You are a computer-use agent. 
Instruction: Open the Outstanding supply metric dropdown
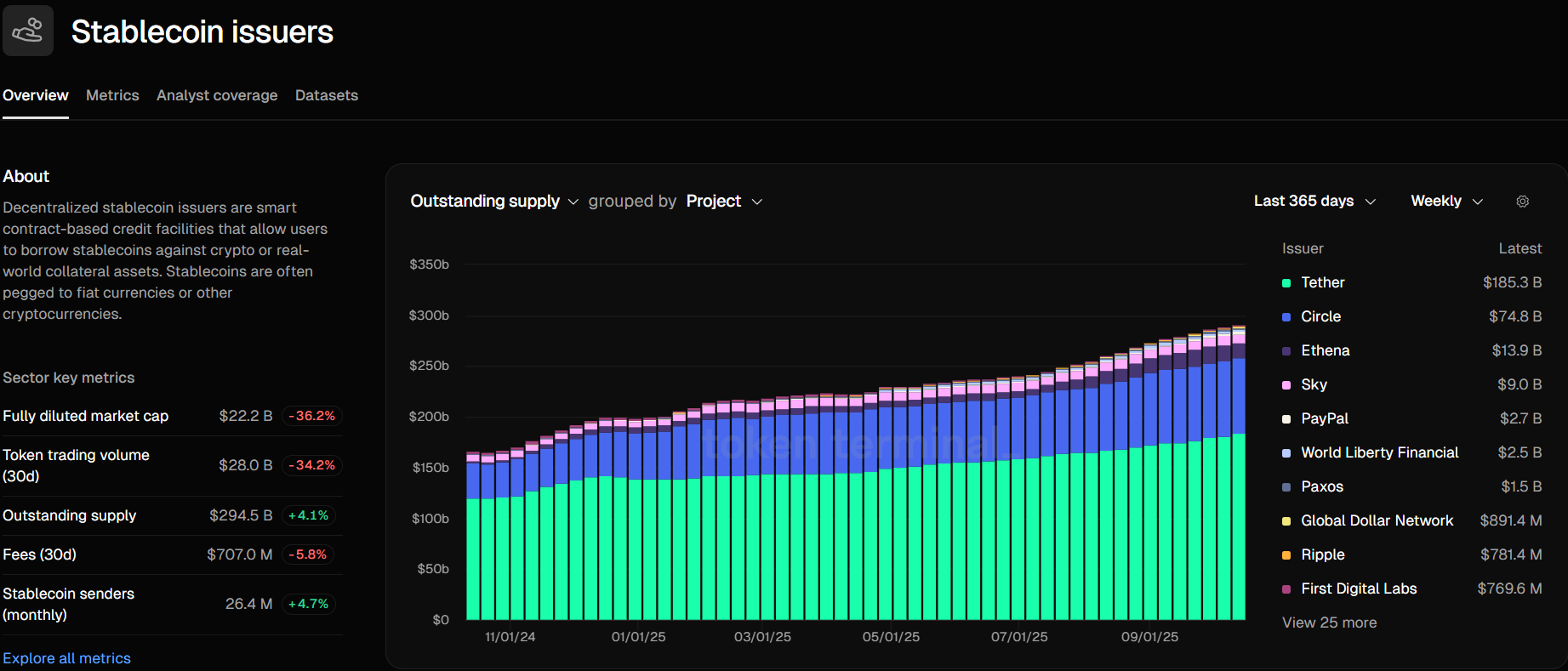pos(493,202)
